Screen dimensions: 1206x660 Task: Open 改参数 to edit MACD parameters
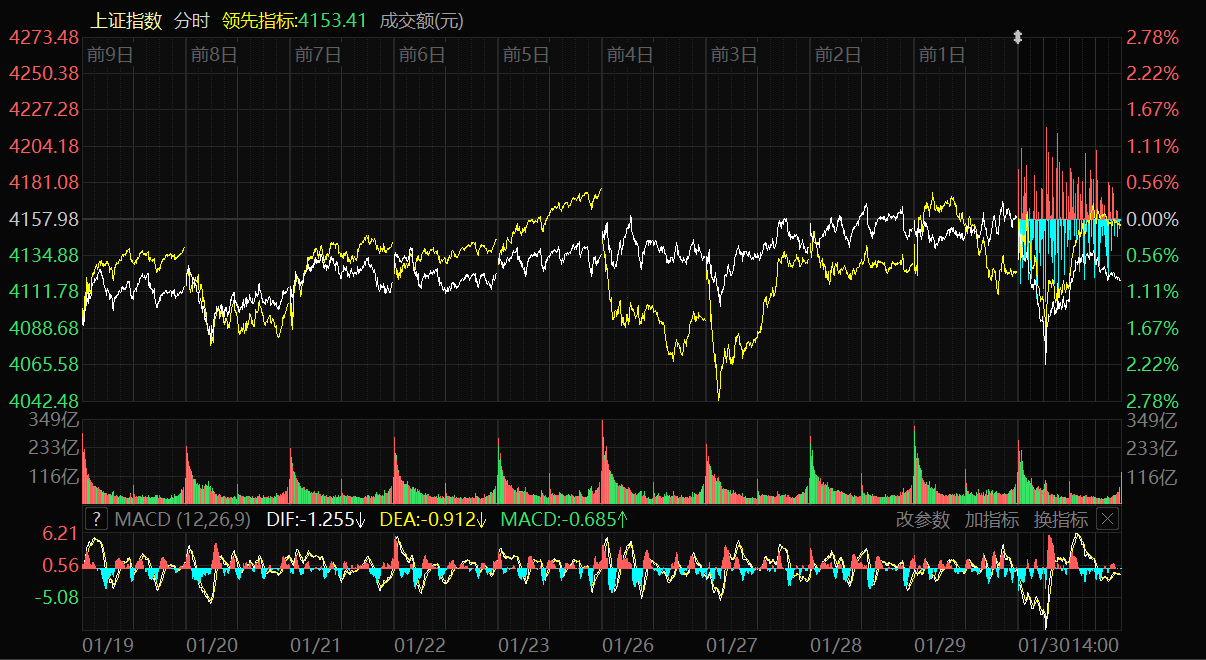pyautogui.click(x=922, y=519)
